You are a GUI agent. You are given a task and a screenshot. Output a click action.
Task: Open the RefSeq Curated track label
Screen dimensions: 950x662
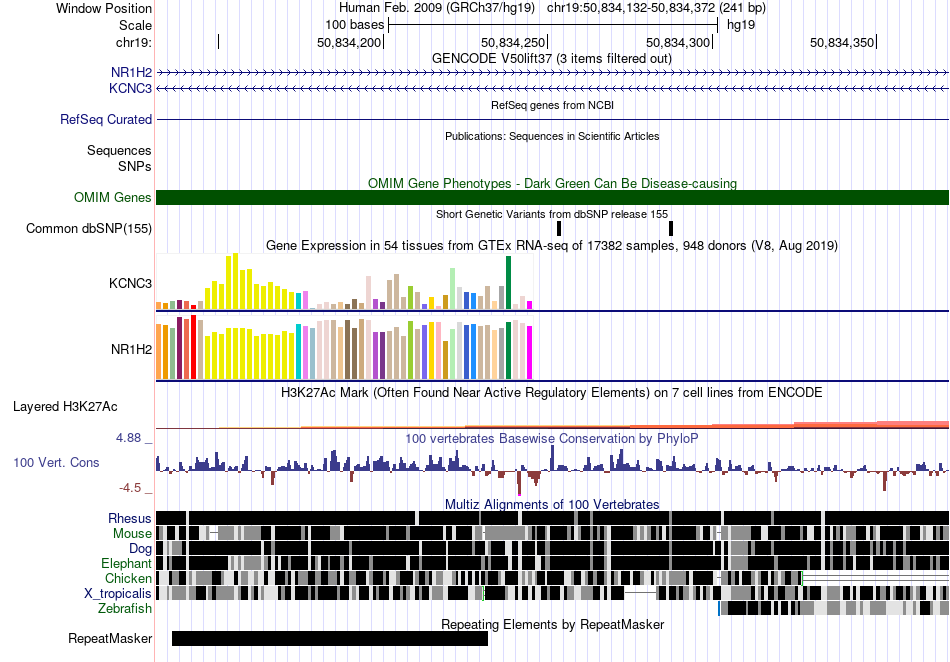tap(106, 119)
